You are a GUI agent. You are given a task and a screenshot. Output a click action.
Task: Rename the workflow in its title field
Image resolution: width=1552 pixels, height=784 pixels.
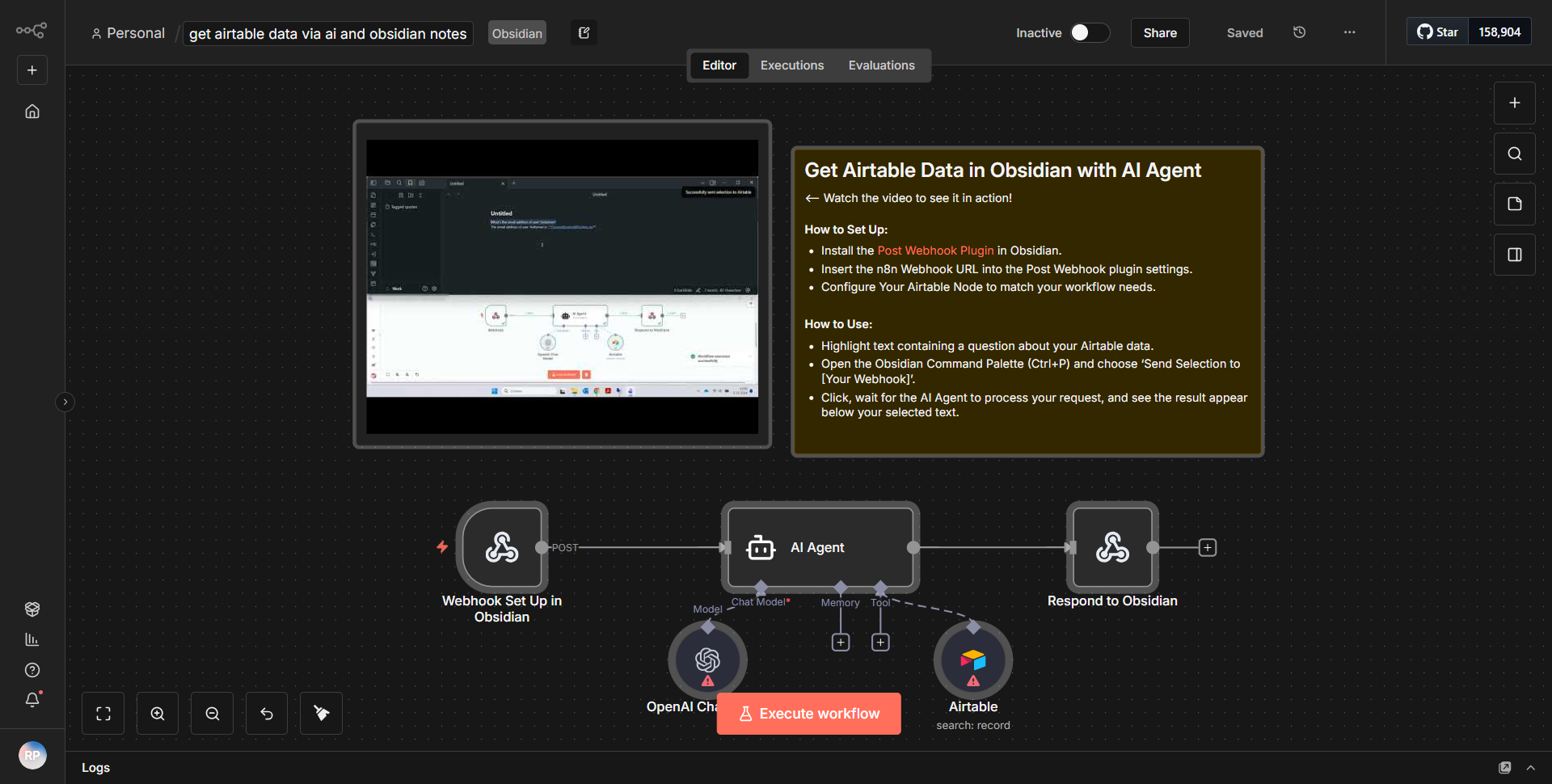point(327,34)
